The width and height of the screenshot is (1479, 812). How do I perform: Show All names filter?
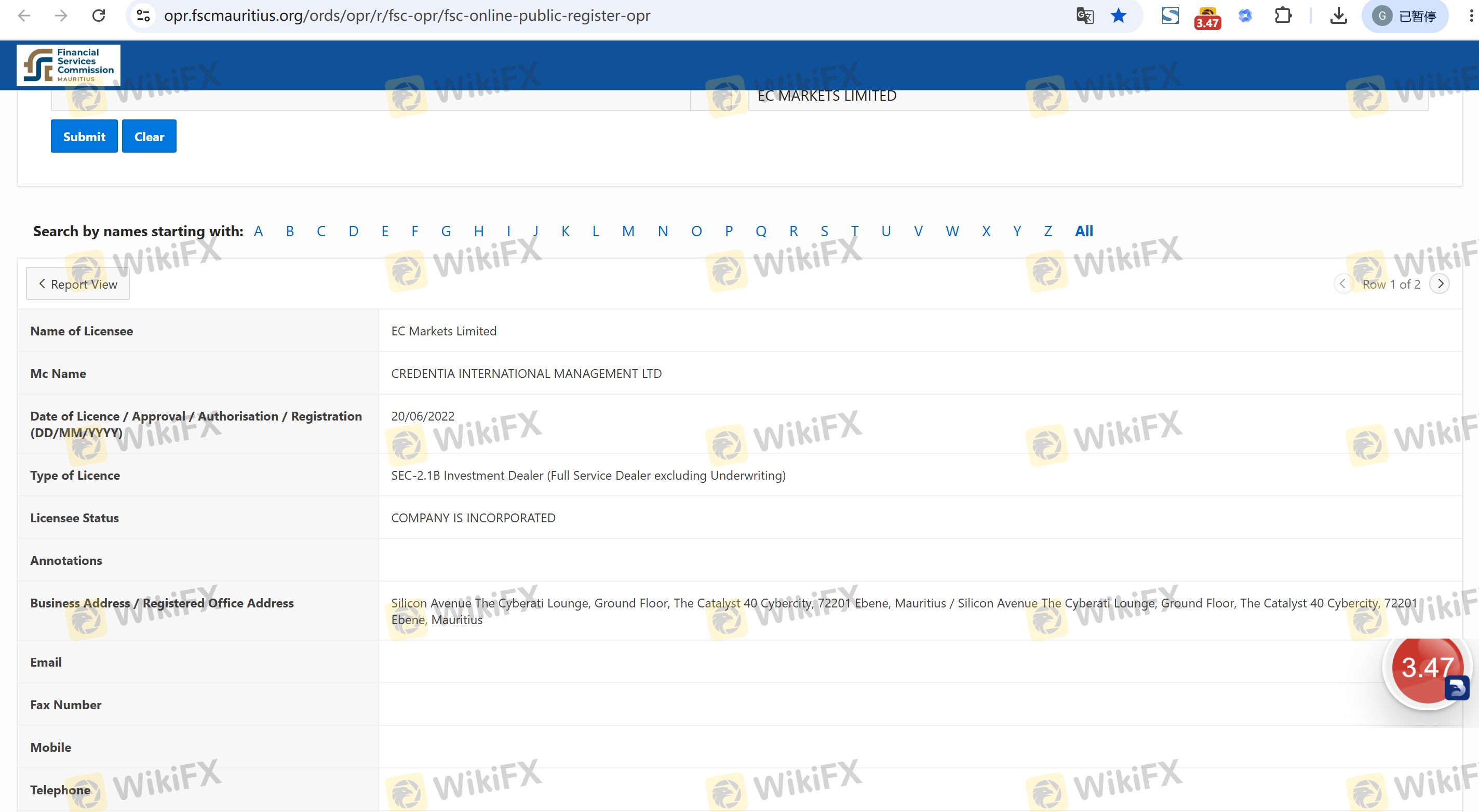(1084, 231)
